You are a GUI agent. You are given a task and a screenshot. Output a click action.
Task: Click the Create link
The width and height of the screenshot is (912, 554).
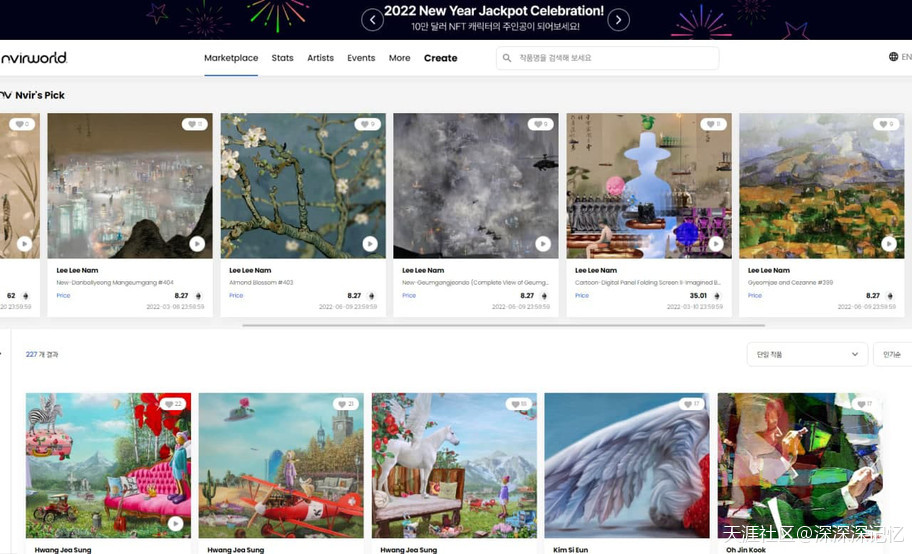(440, 58)
